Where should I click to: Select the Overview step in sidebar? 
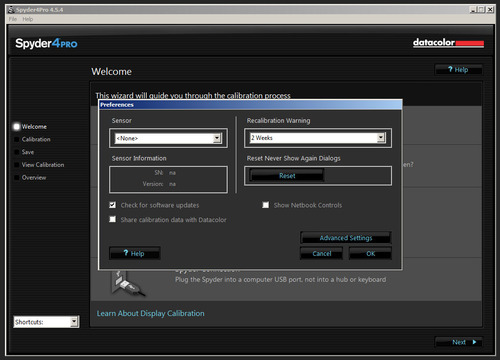coord(34,178)
